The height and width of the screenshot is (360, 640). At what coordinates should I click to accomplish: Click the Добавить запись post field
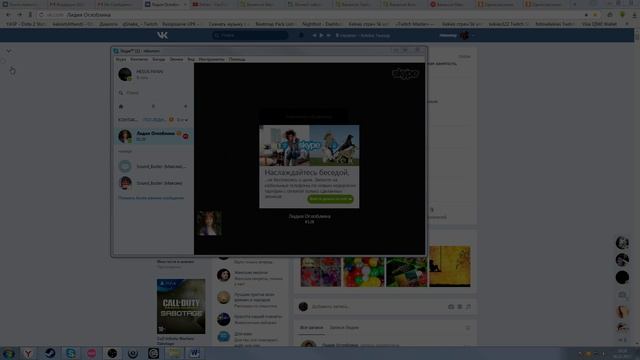[x=376, y=307]
